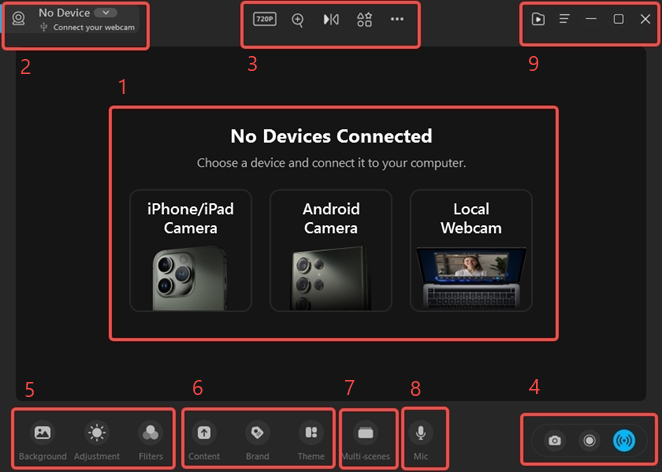Click the webcam device icon
Image resolution: width=662 pixels, height=472 pixels.
click(19, 18)
